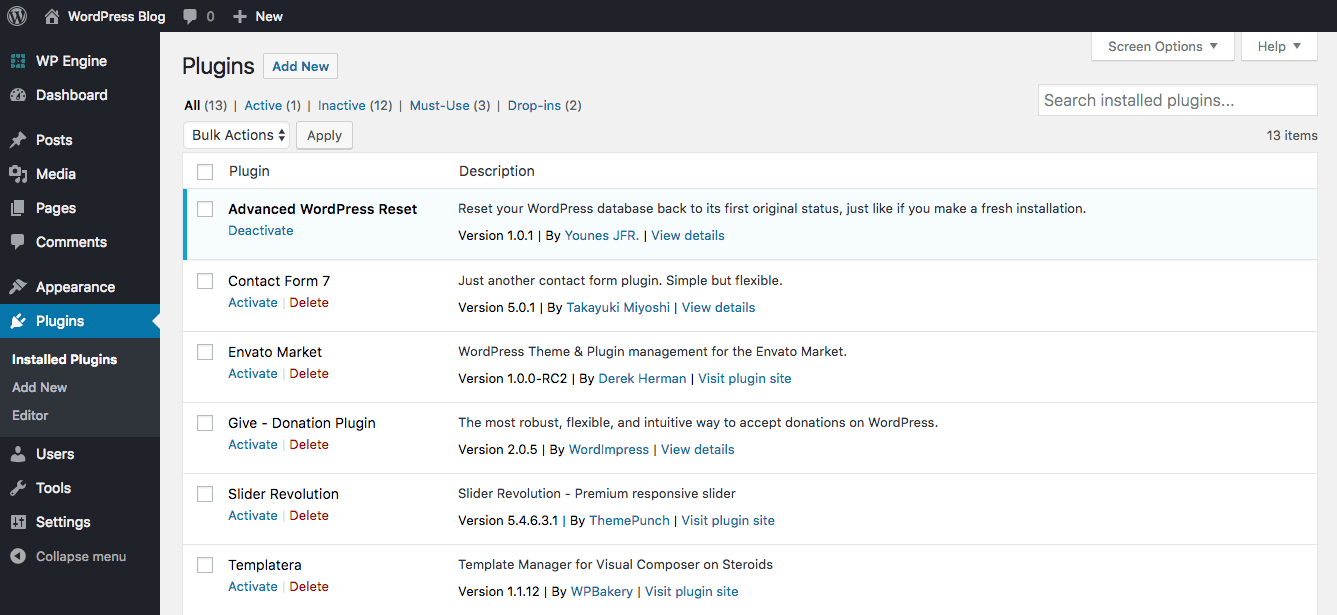Click the Users sidebar icon
This screenshot has width=1337, height=615.
[x=18, y=454]
